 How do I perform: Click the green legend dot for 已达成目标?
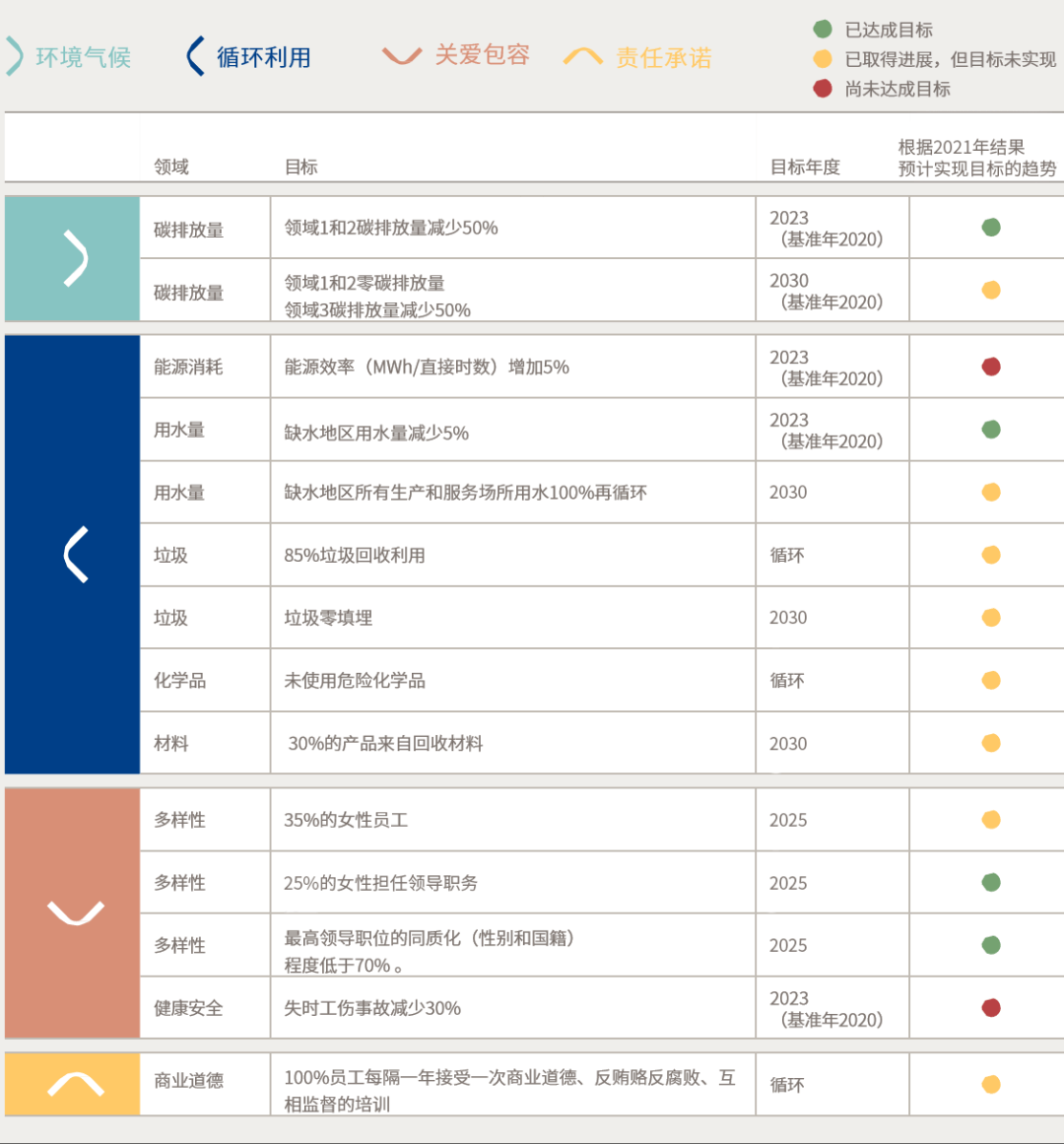(823, 30)
